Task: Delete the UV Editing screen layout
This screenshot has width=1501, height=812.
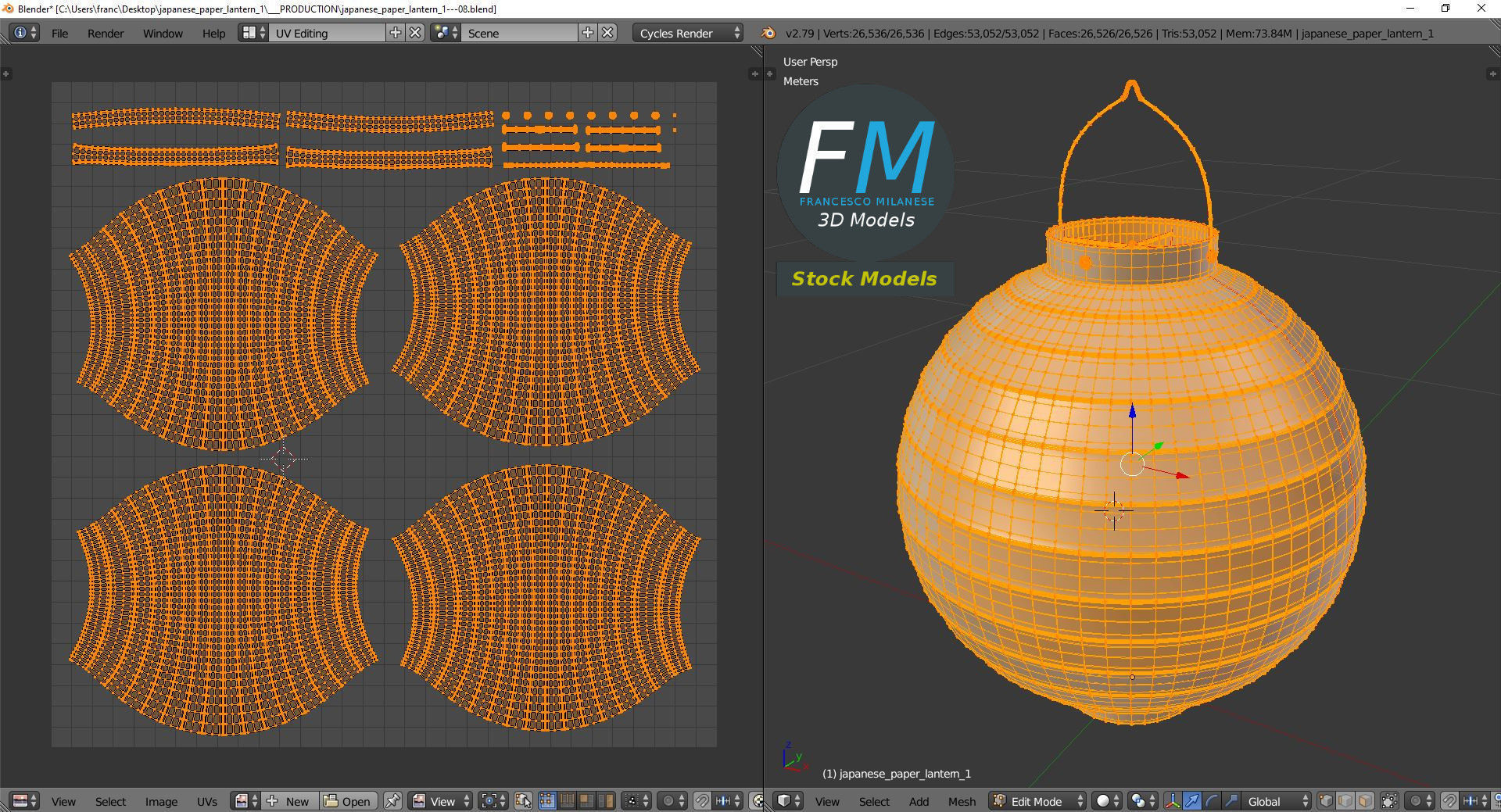Action: pyautogui.click(x=416, y=33)
